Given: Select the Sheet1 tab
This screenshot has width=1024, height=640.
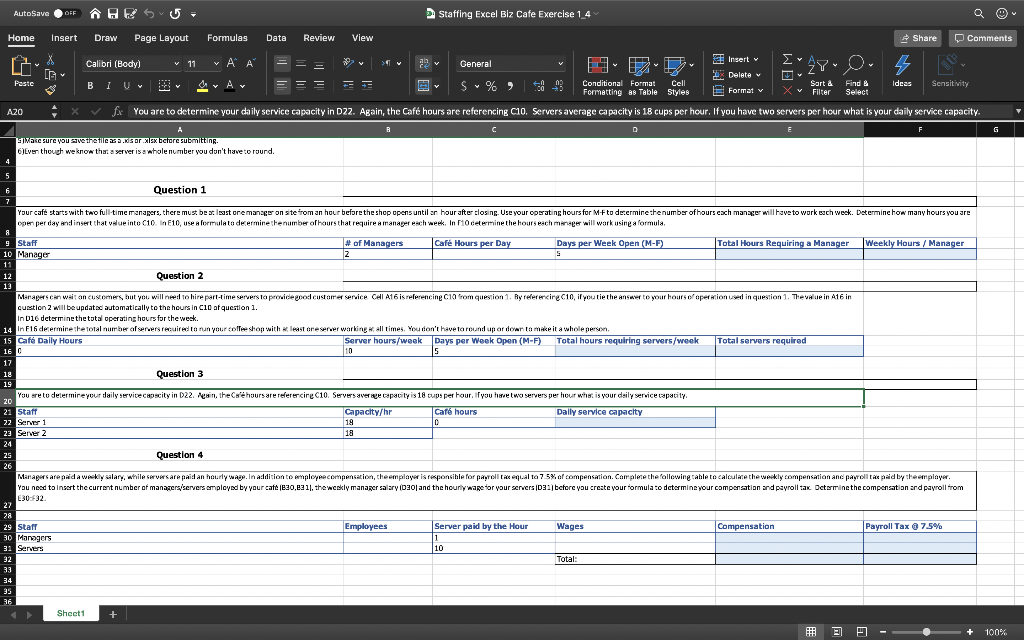Looking at the screenshot, I should (x=69, y=613).
